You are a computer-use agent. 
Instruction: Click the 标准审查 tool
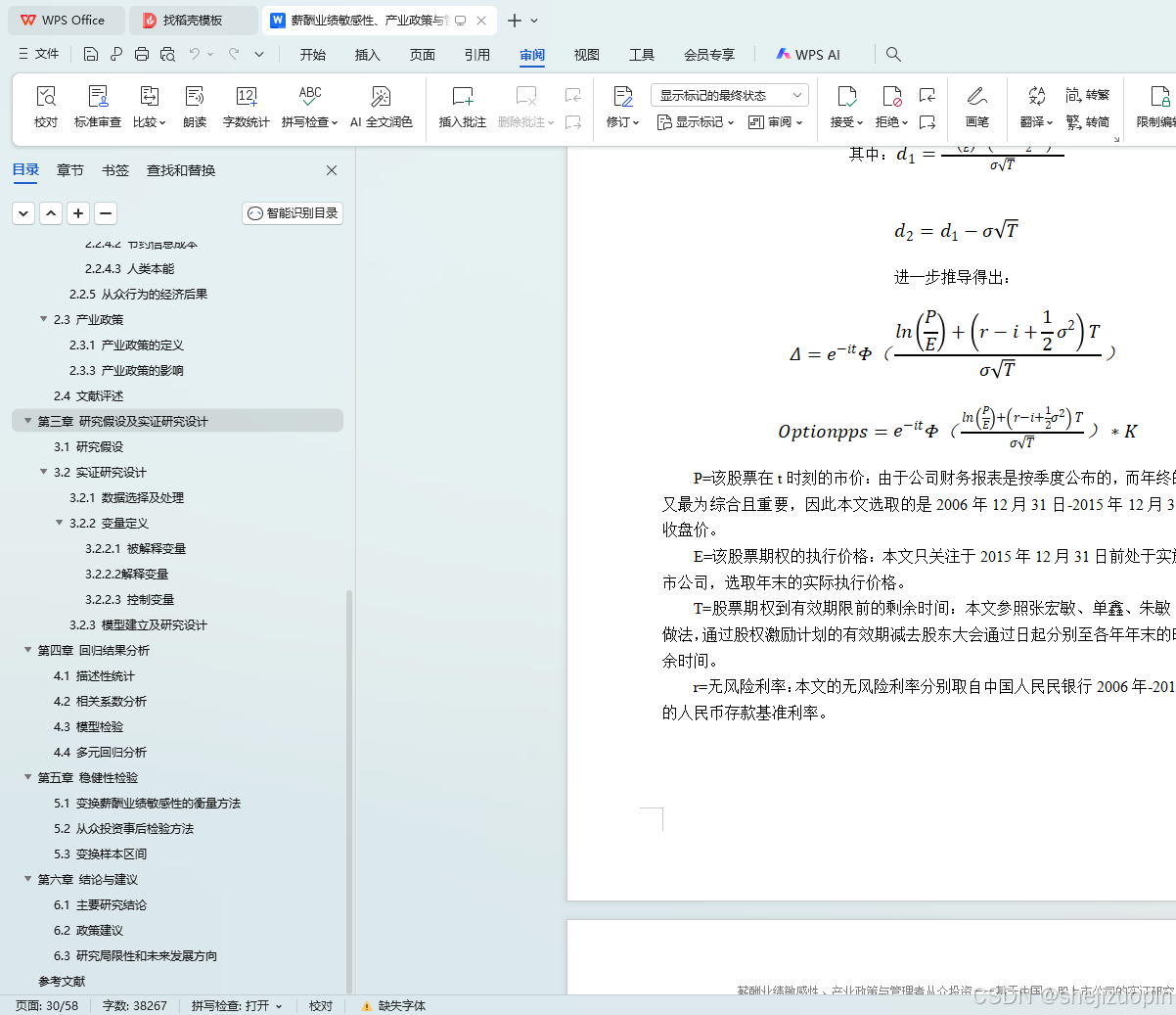click(x=98, y=106)
